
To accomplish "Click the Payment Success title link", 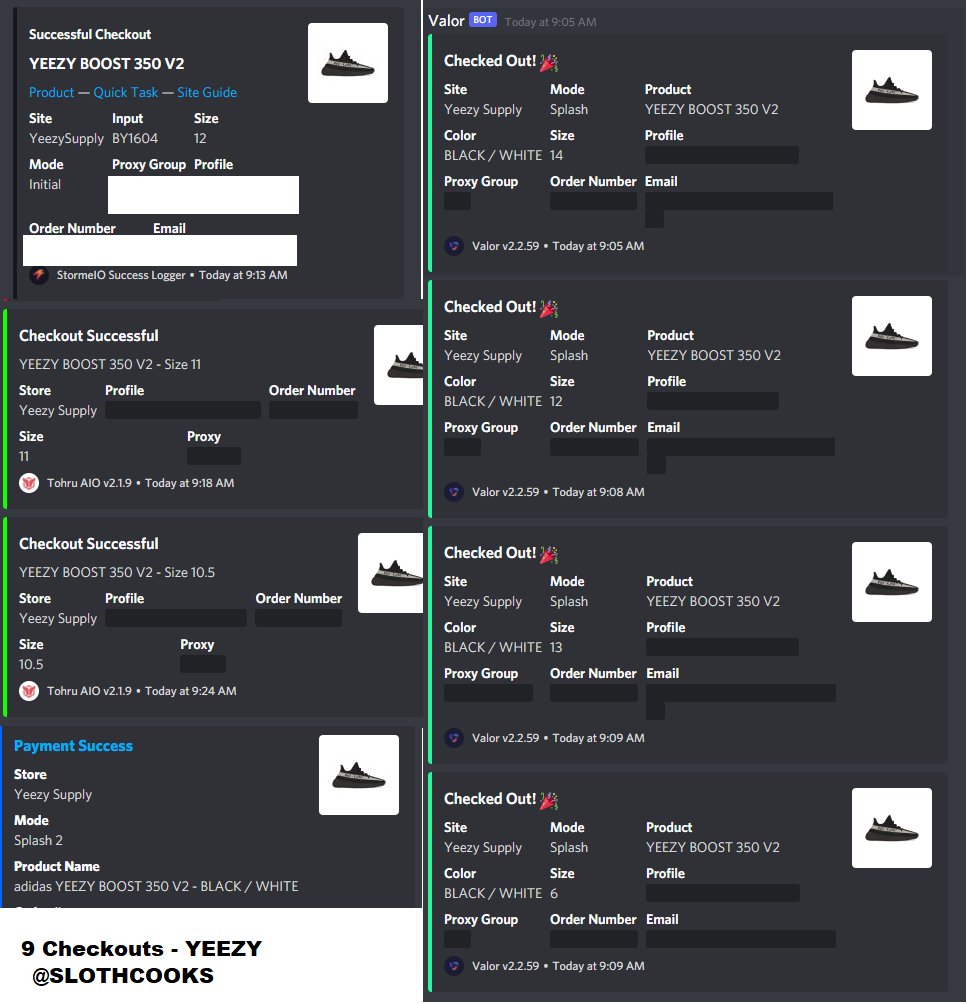I will (74, 746).
